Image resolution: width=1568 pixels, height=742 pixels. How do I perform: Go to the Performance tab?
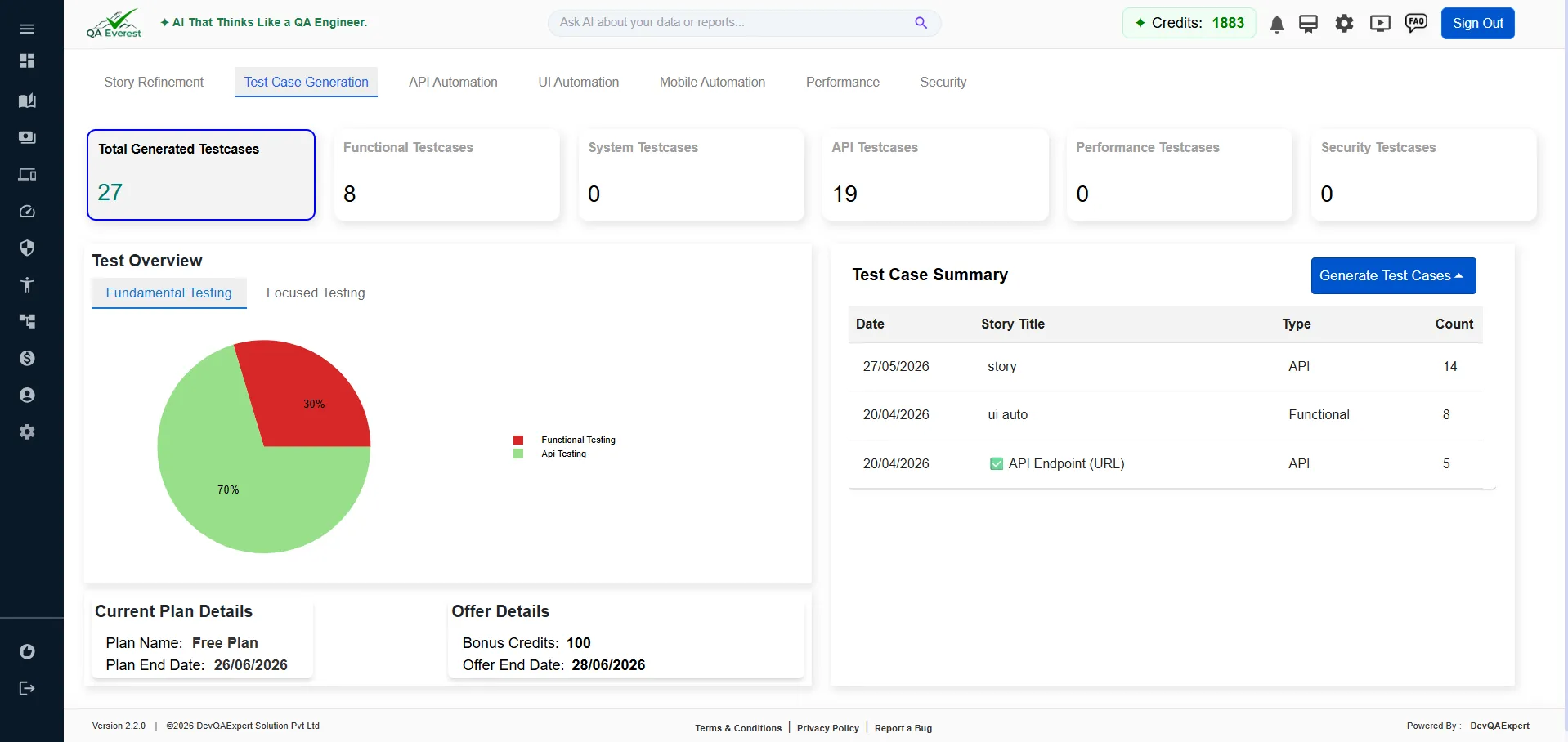pos(842,82)
